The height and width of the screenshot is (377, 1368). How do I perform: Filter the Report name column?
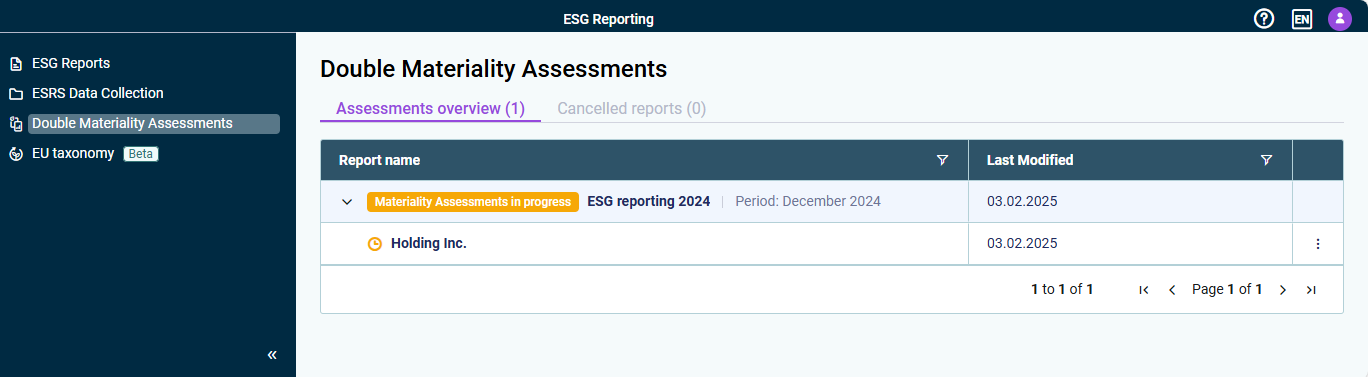point(942,160)
